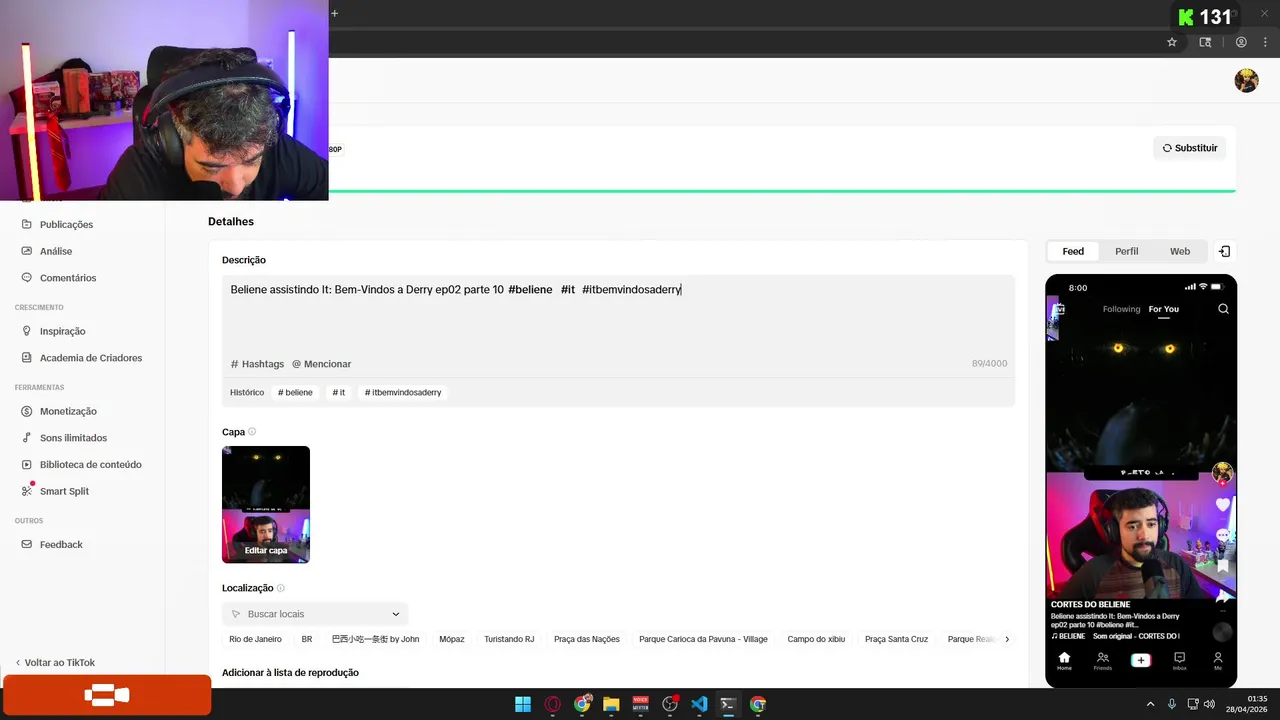Click the share arrow icon in preview
Screen dimensions: 1280x720
pos(1222,597)
